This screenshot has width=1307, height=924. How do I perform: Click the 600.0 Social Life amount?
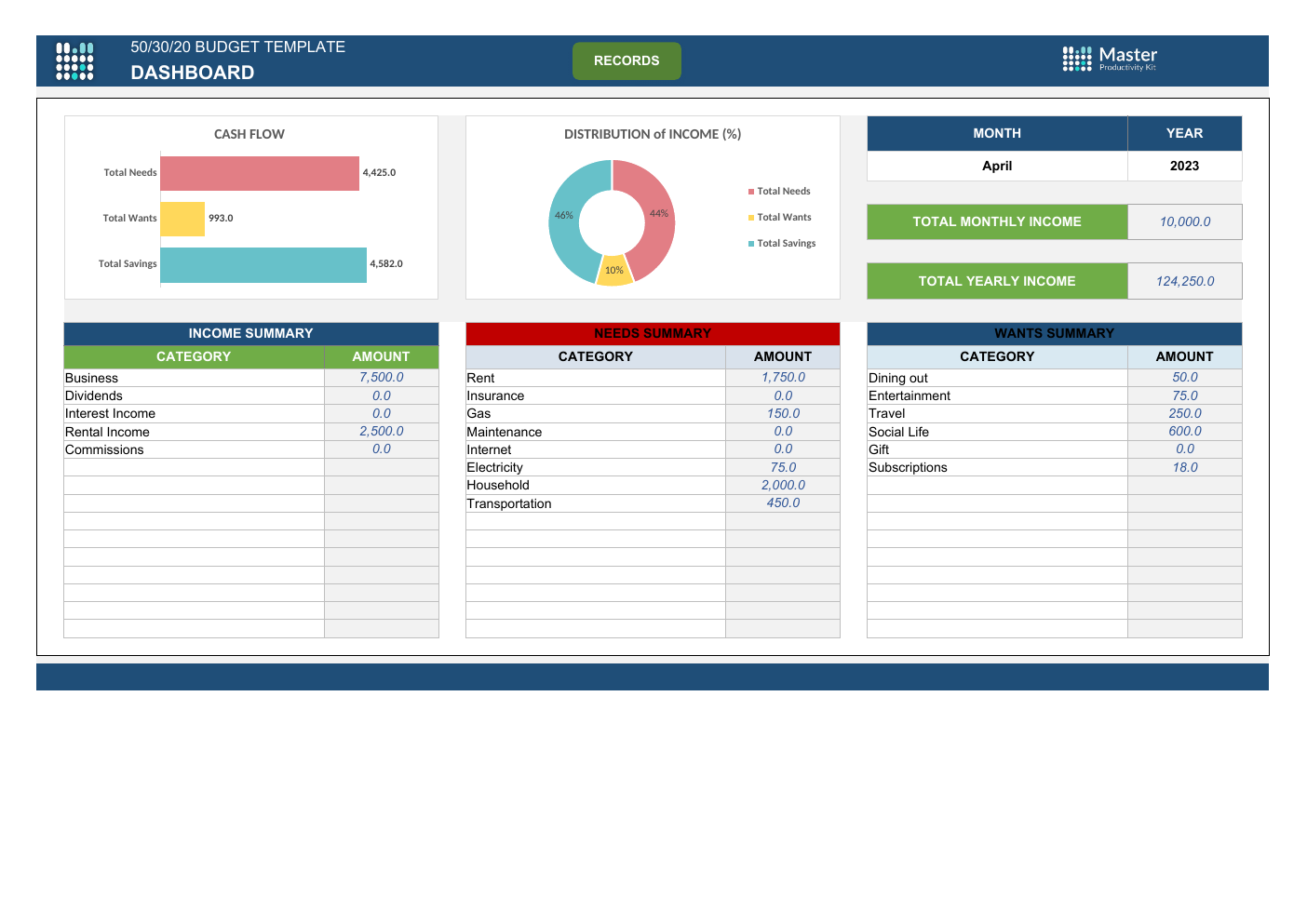(1185, 432)
